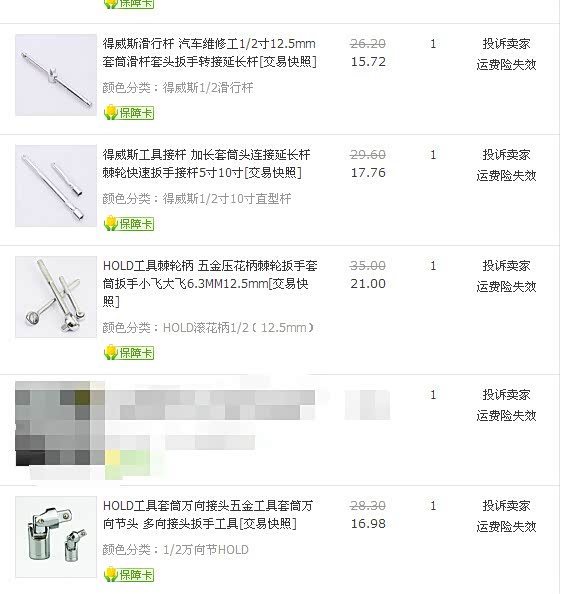
Task: Open the HOLD工具套筒万向接头 title link
Action: (208, 514)
